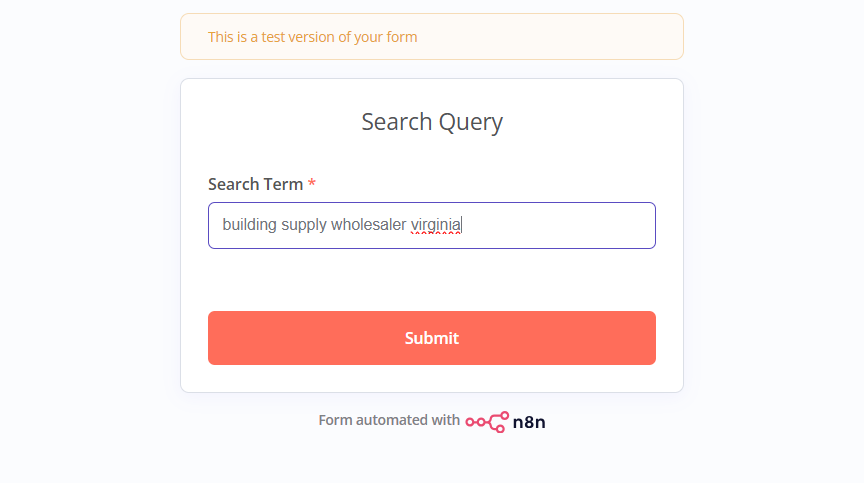The height and width of the screenshot is (483, 864).
Task: Click the 'This is a test version' banner text
Action: coord(312,37)
